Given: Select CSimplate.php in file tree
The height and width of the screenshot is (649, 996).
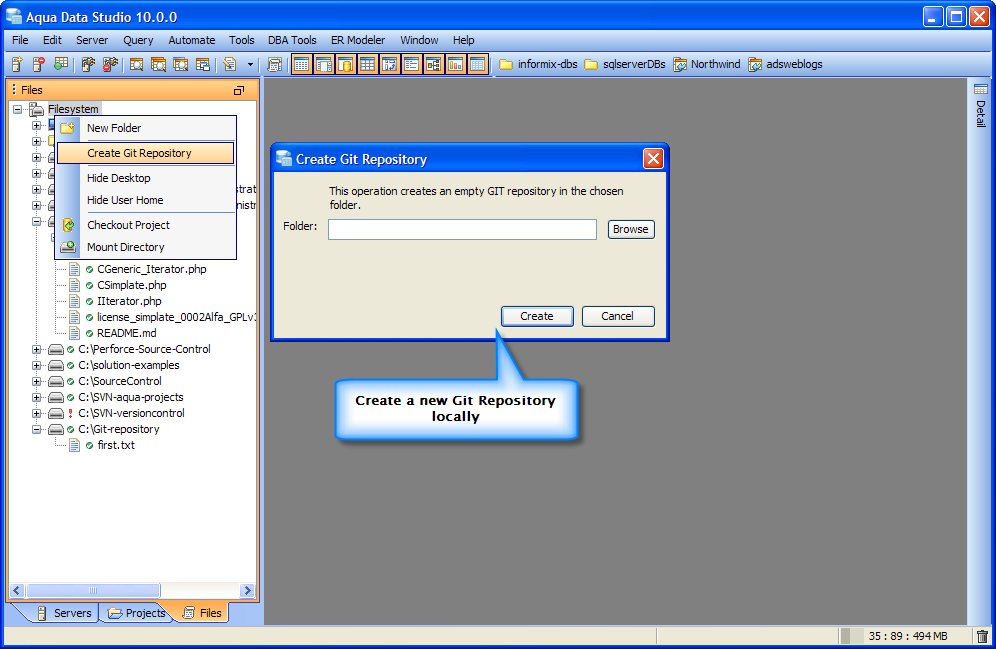Looking at the screenshot, I should [x=131, y=285].
